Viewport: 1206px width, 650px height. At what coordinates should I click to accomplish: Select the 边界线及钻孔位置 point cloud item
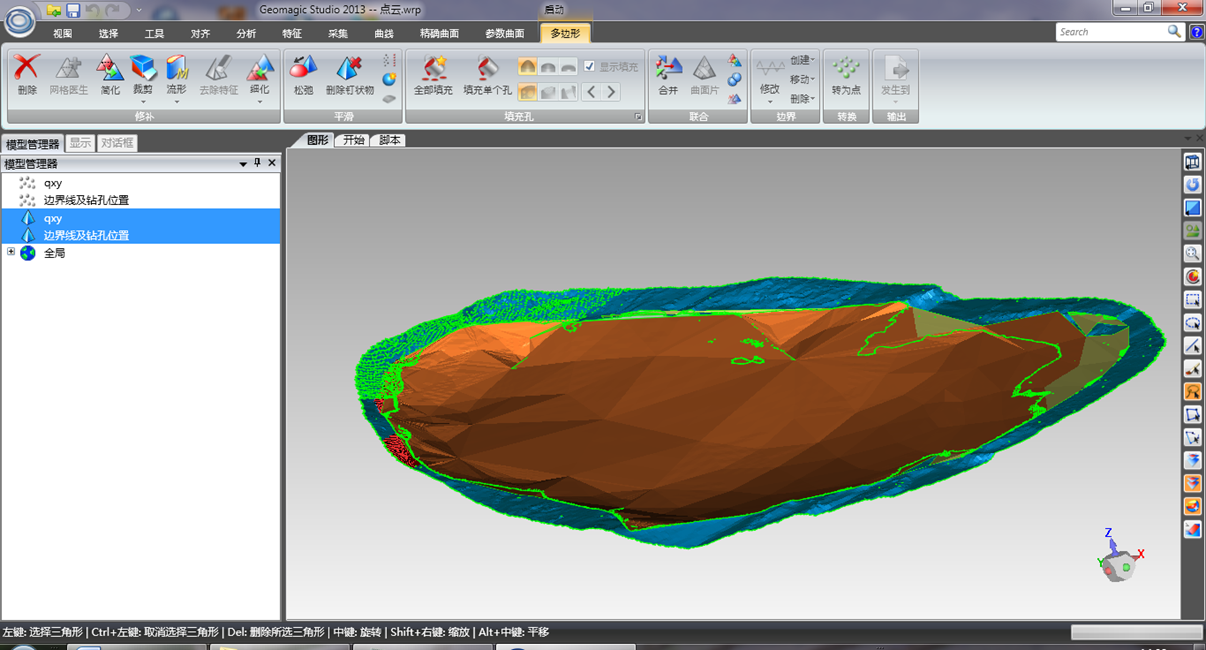85,200
